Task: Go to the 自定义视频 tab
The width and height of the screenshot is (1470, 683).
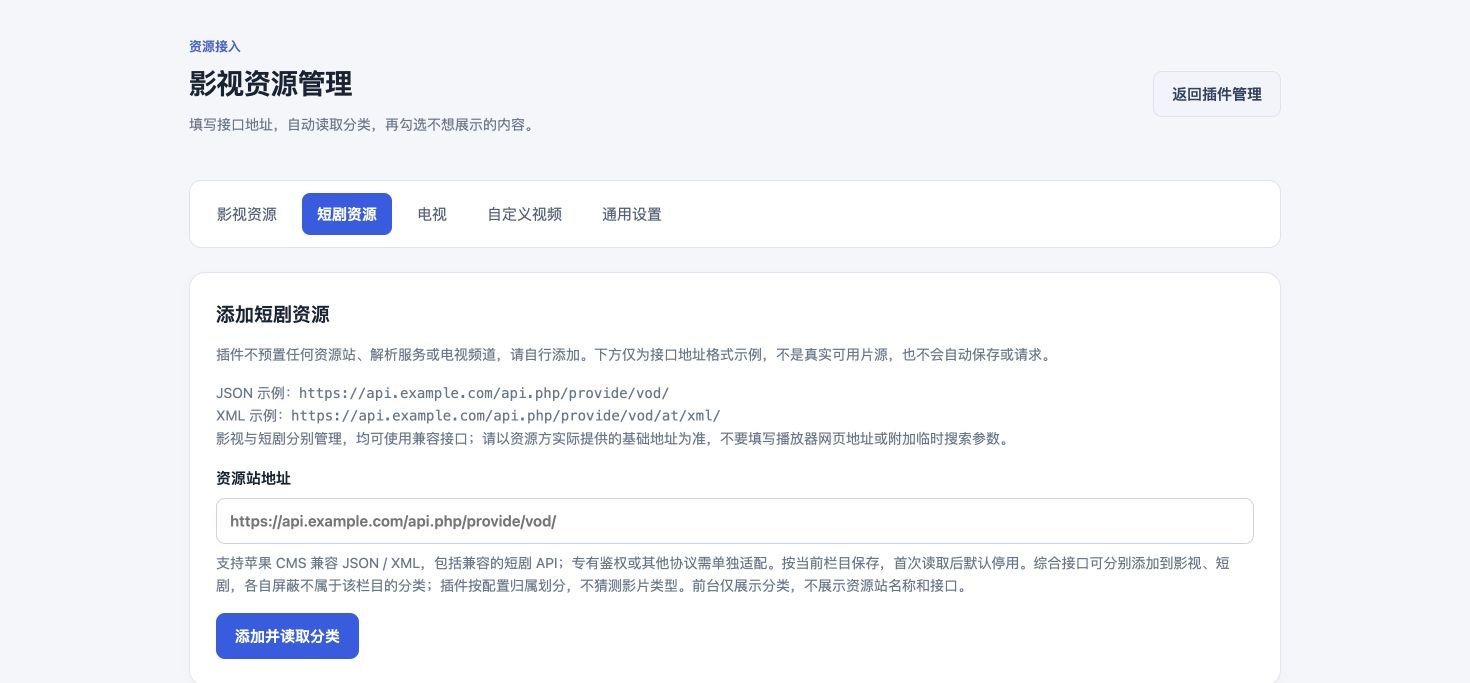Action: point(525,214)
